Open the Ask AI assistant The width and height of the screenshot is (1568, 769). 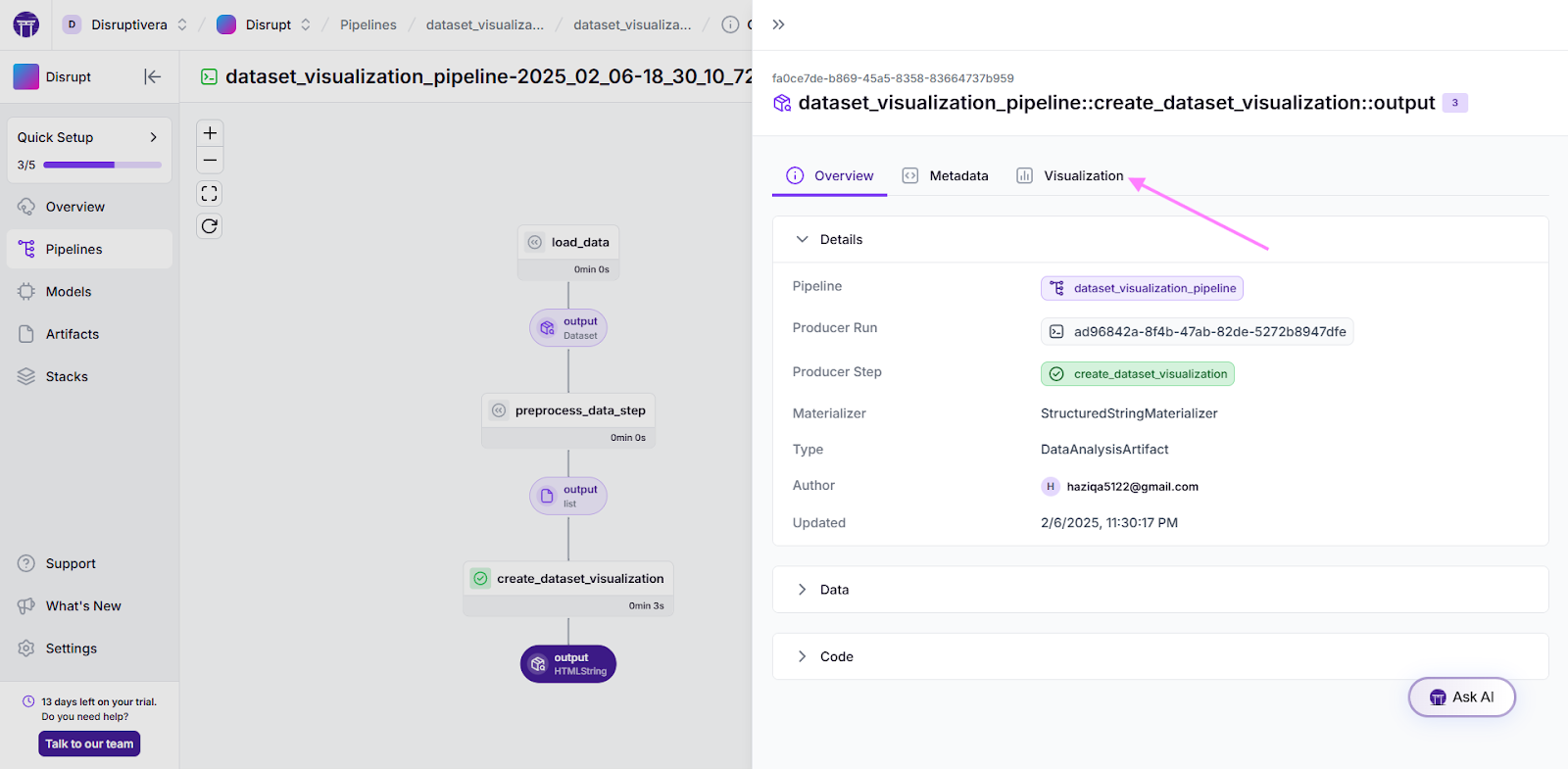point(1461,697)
